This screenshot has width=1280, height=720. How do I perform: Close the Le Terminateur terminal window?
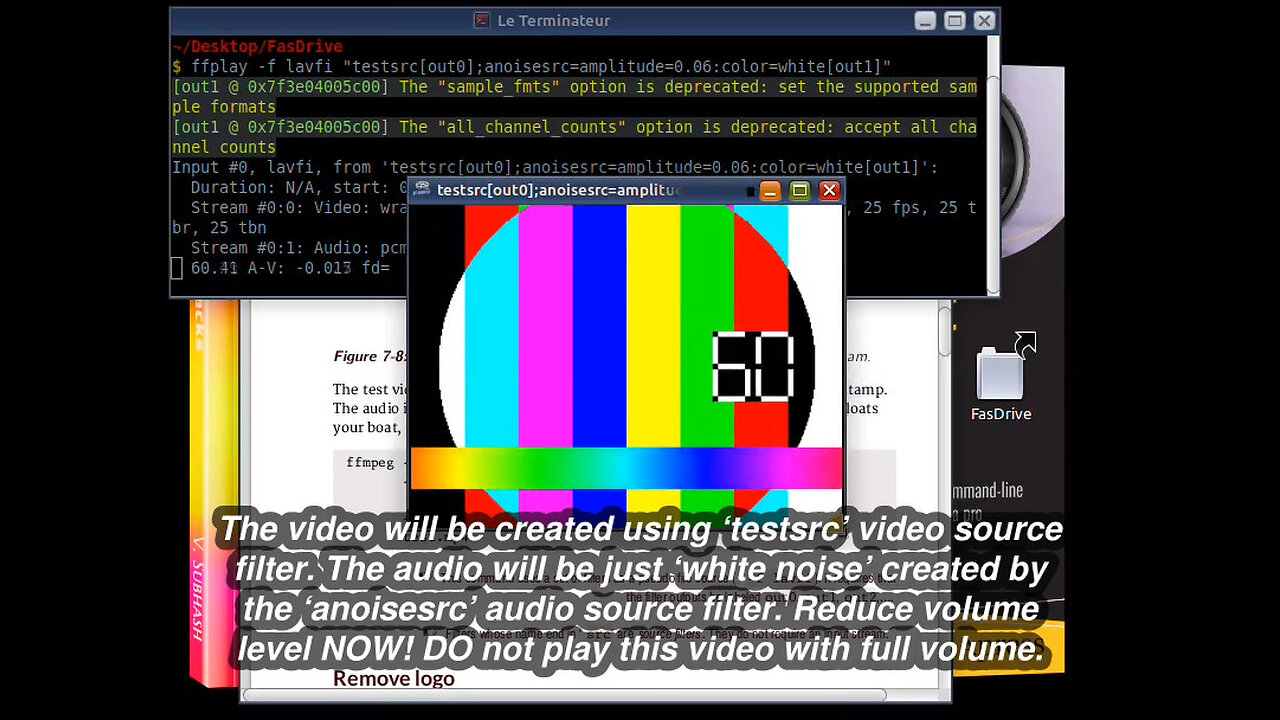pos(984,21)
